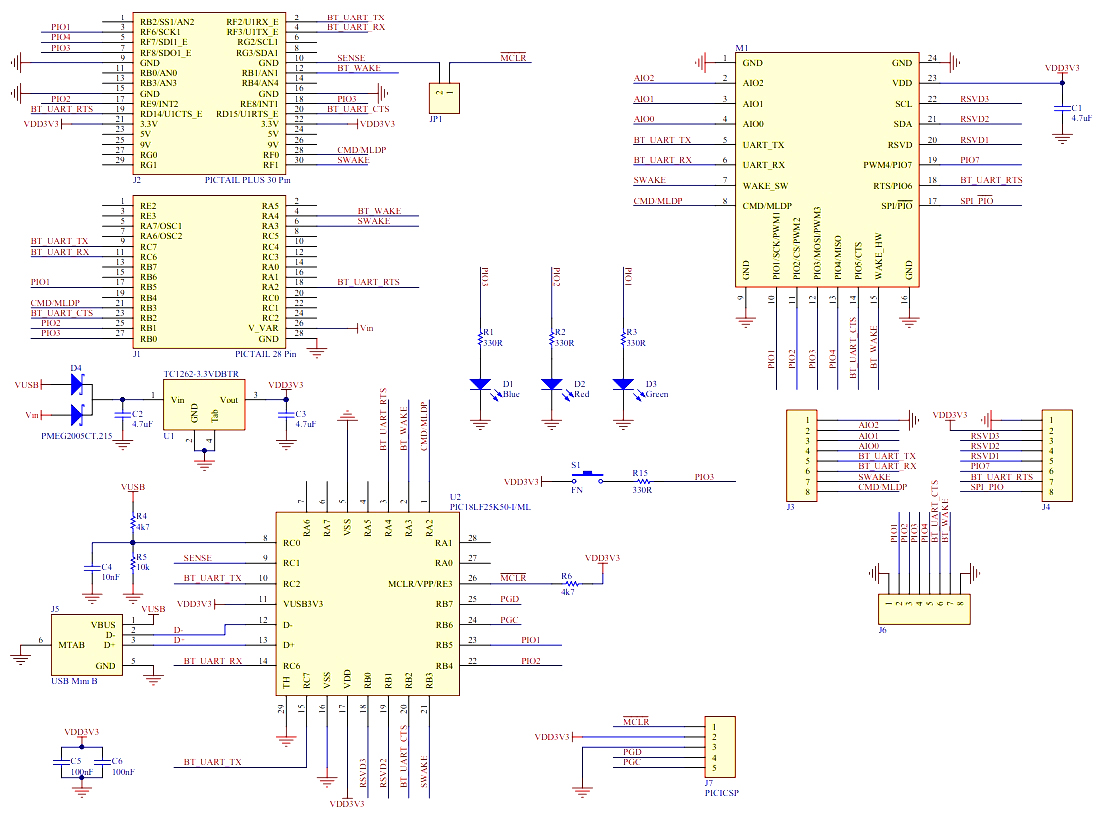The height and width of the screenshot is (817, 1102).
Task: Pick resistor R6 4k7 on the MCLR line
Action: 571,584
